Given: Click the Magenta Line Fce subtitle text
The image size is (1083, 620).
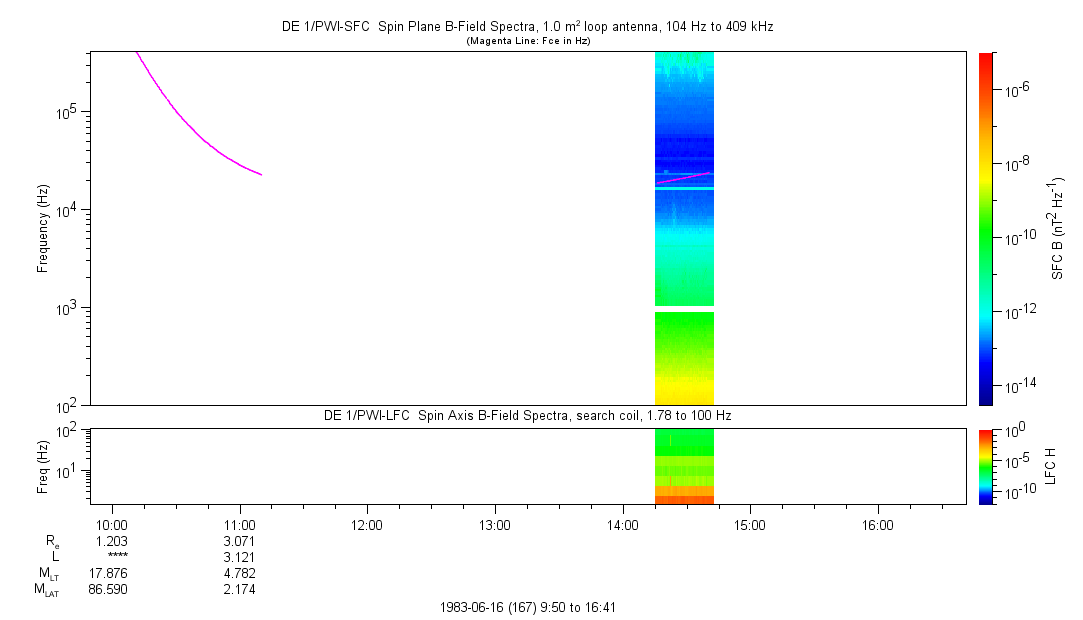Looking at the screenshot, I should coord(527,41).
